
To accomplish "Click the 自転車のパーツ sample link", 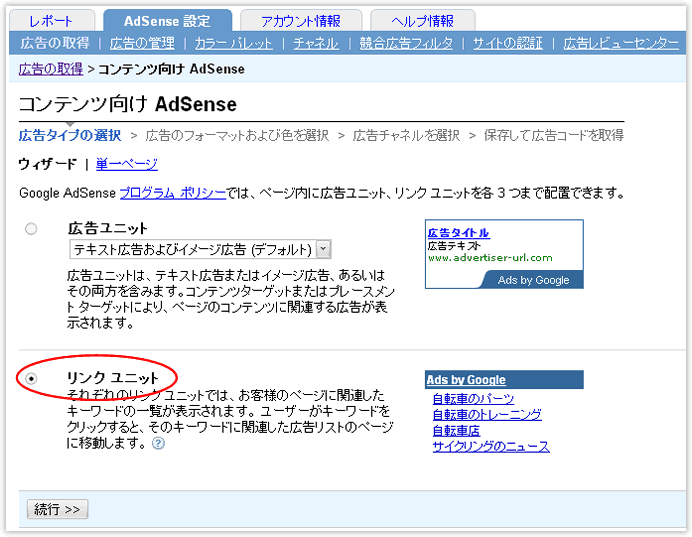I will point(473,399).
